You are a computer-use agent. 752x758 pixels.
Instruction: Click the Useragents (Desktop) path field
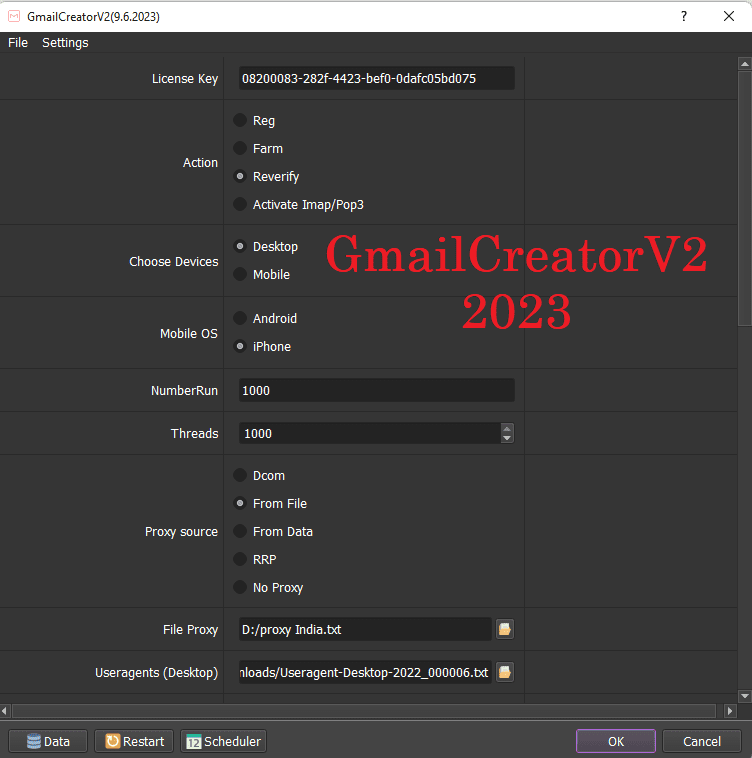365,672
